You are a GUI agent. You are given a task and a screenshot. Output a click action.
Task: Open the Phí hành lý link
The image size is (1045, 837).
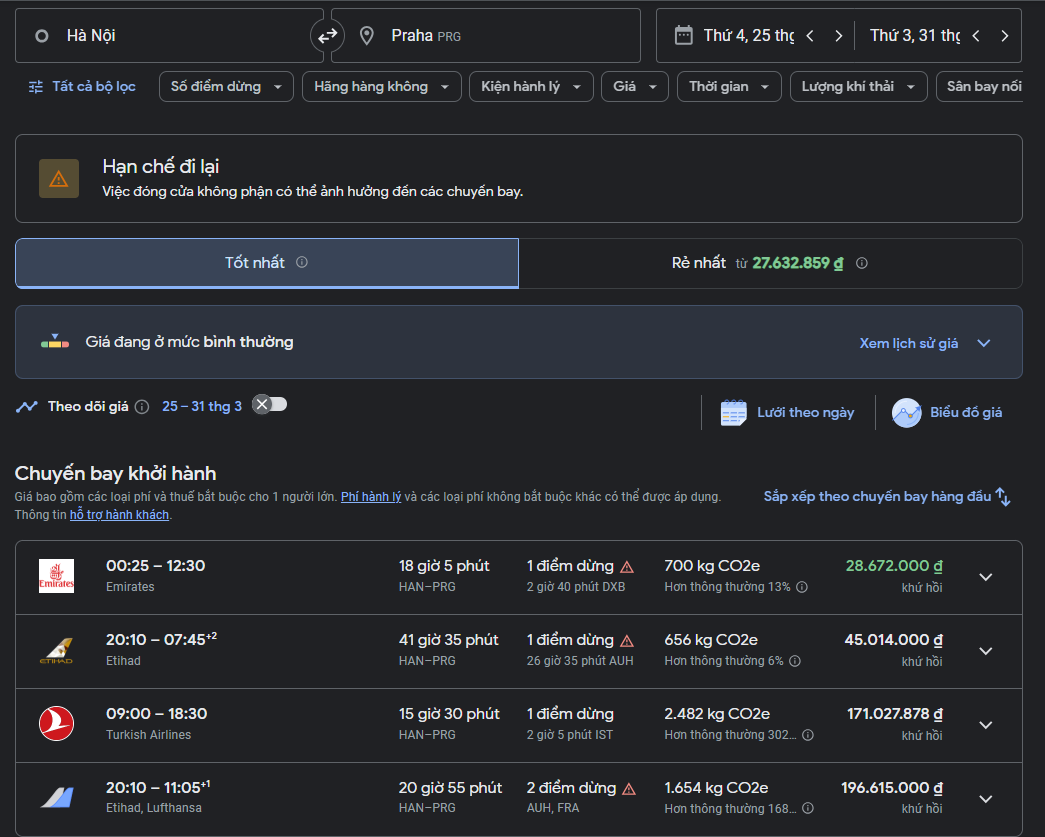point(371,497)
